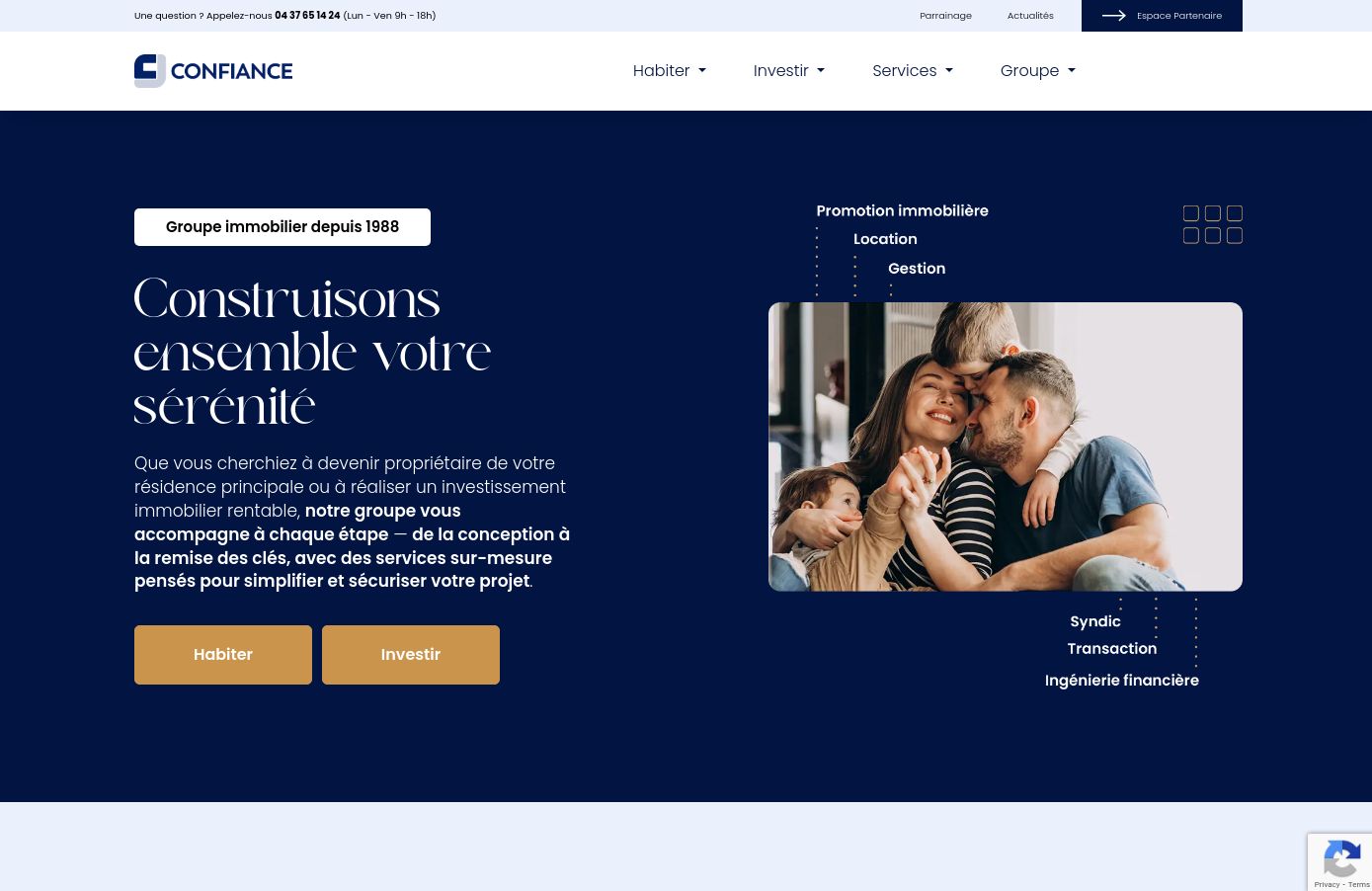Open the Espace Partenaire button
The image size is (1372, 891).
click(1162, 16)
